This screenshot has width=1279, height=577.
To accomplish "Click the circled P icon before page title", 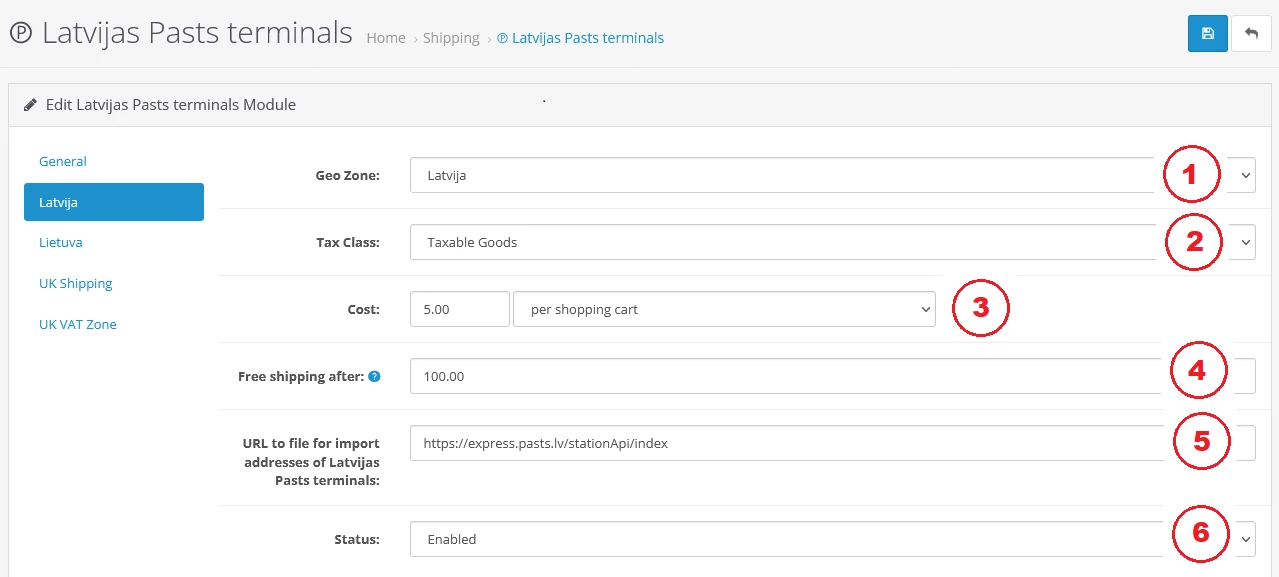I will tap(20, 33).
